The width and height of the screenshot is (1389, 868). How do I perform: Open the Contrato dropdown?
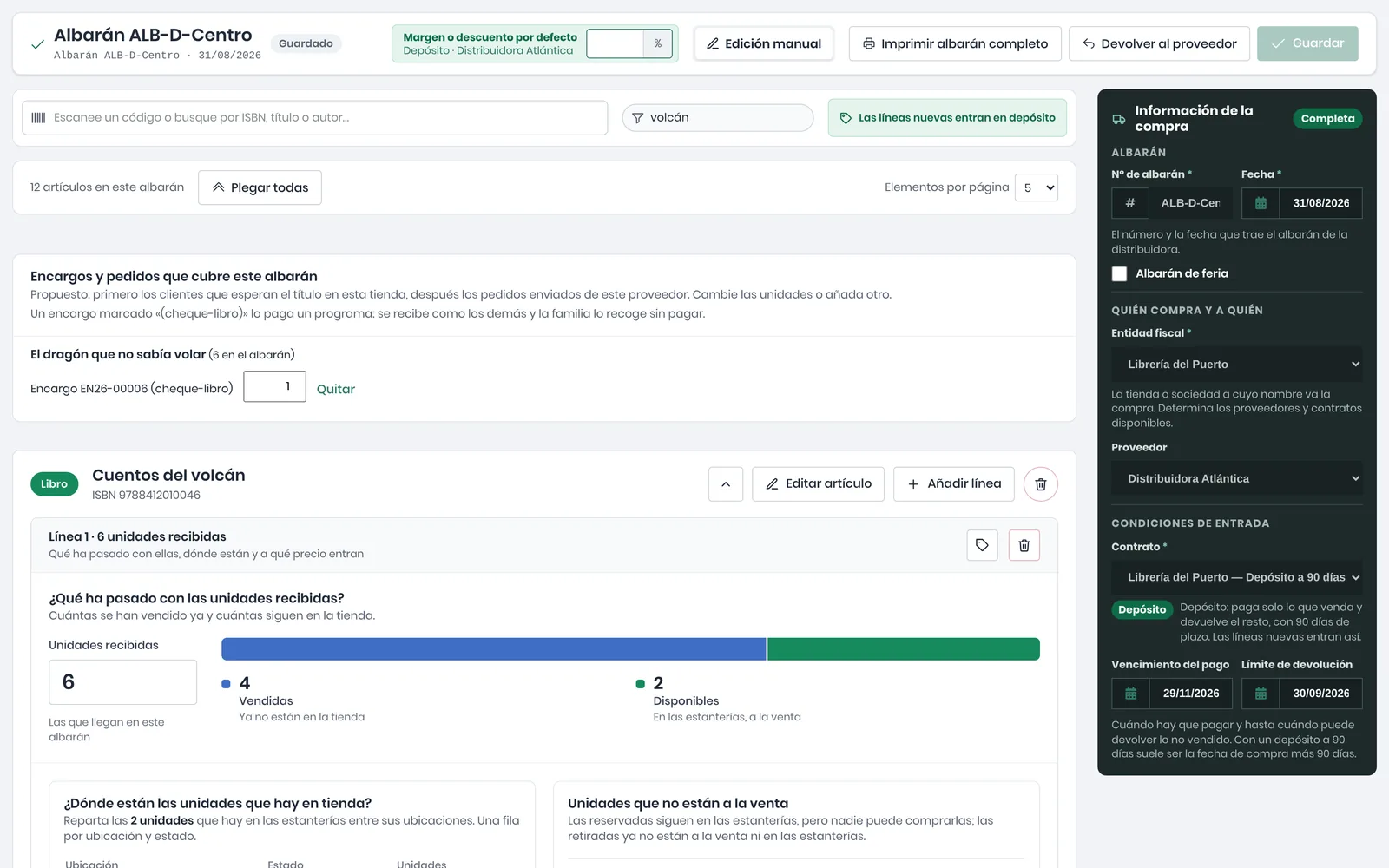tap(1237, 577)
